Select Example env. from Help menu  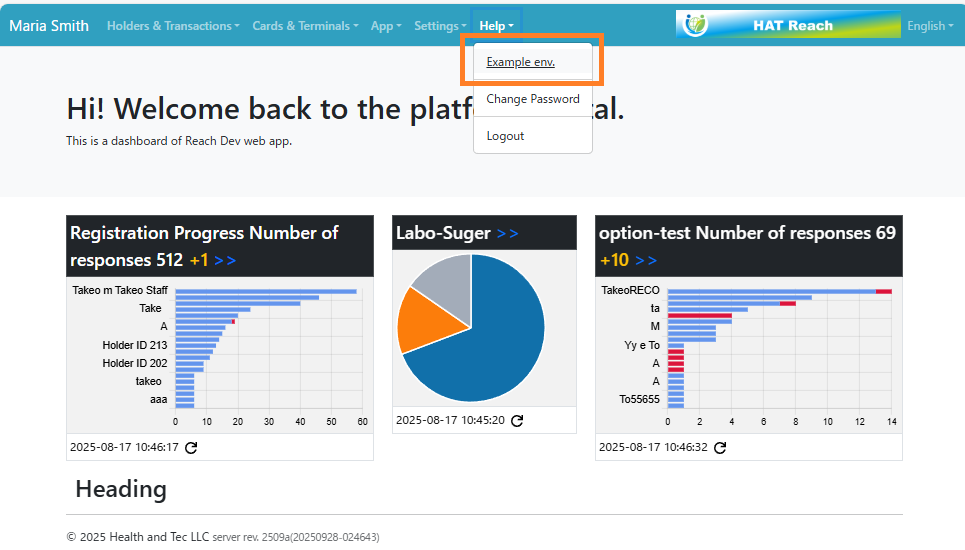pyautogui.click(x=520, y=62)
